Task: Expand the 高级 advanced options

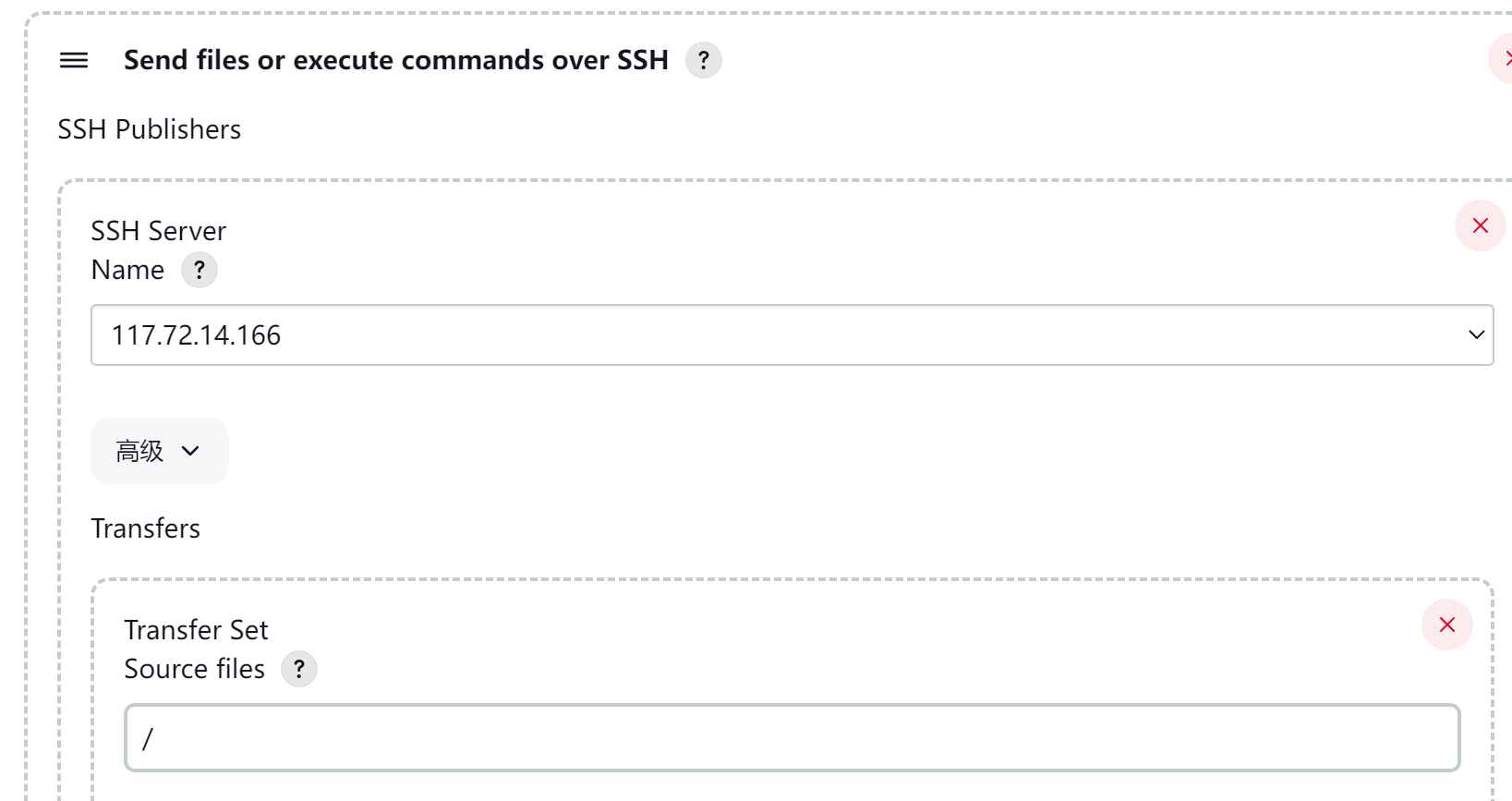Action: pyautogui.click(x=159, y=451)
